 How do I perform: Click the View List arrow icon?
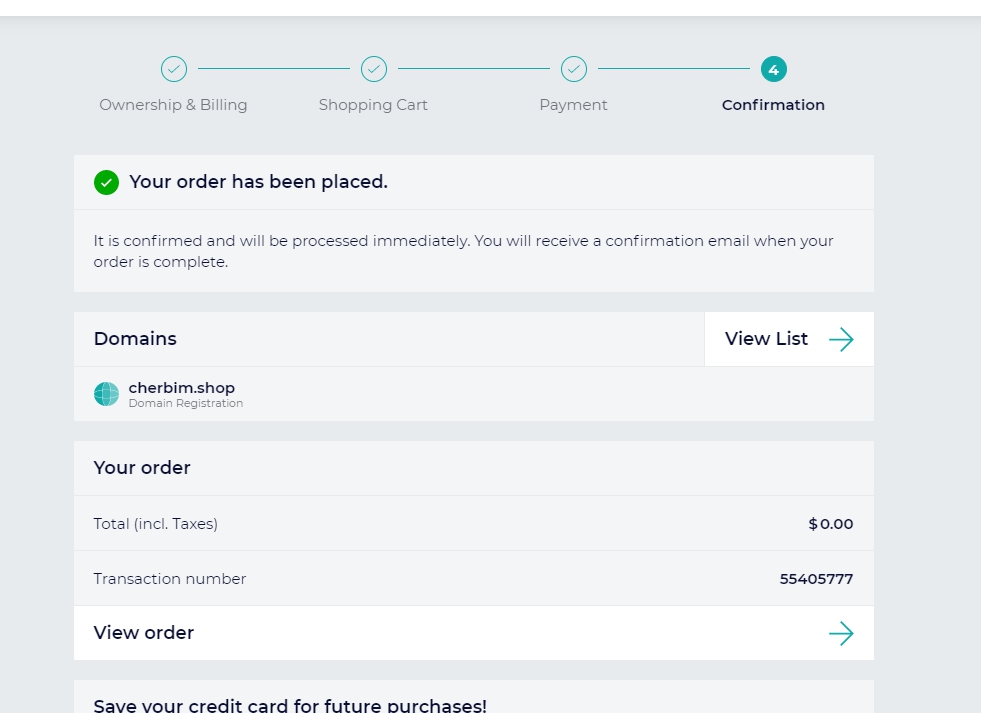click(x=841, y=340)
